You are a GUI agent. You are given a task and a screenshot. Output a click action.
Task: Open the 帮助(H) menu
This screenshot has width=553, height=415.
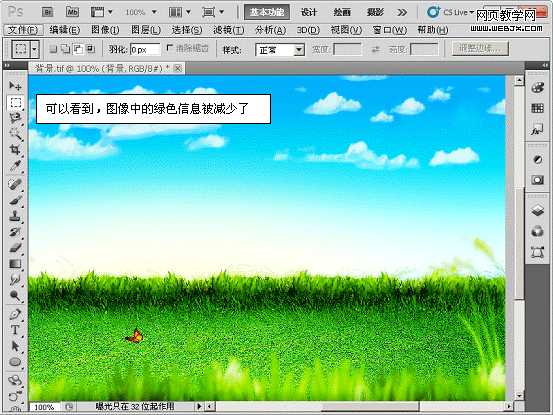(x=433, y=30)
